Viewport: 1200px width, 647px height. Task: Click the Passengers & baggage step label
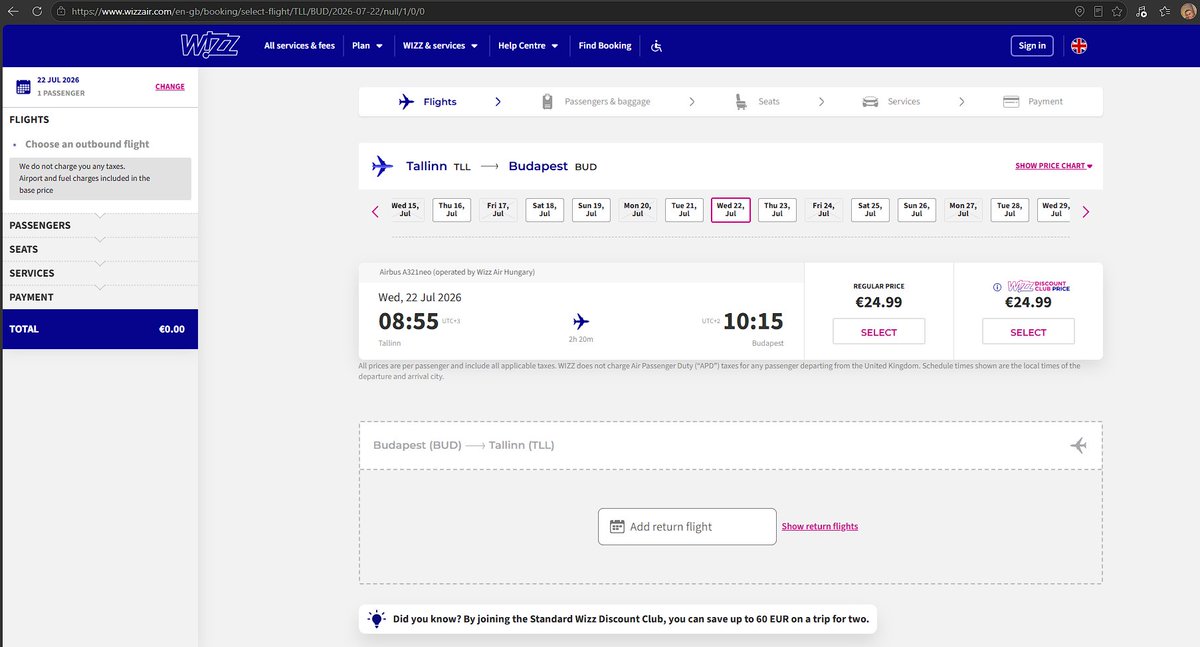coord(607,101)
